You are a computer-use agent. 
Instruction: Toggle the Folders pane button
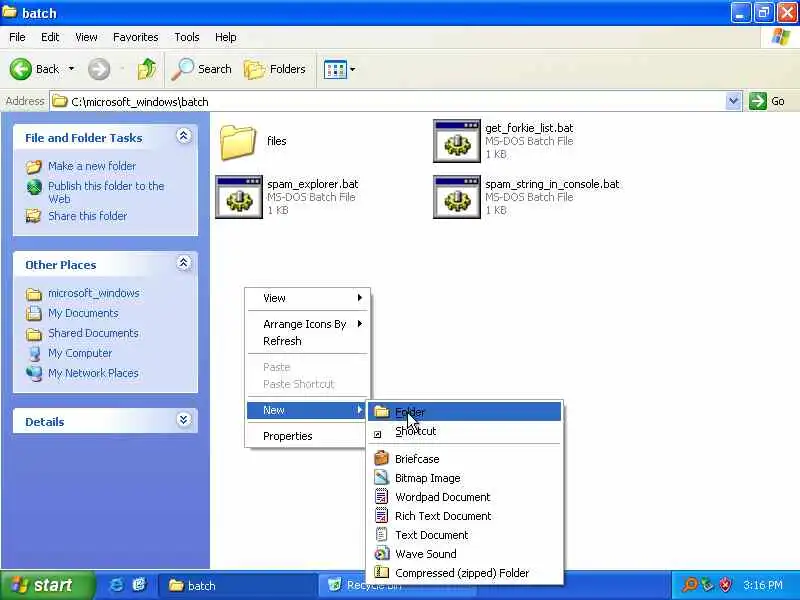(x=275, y=69)
